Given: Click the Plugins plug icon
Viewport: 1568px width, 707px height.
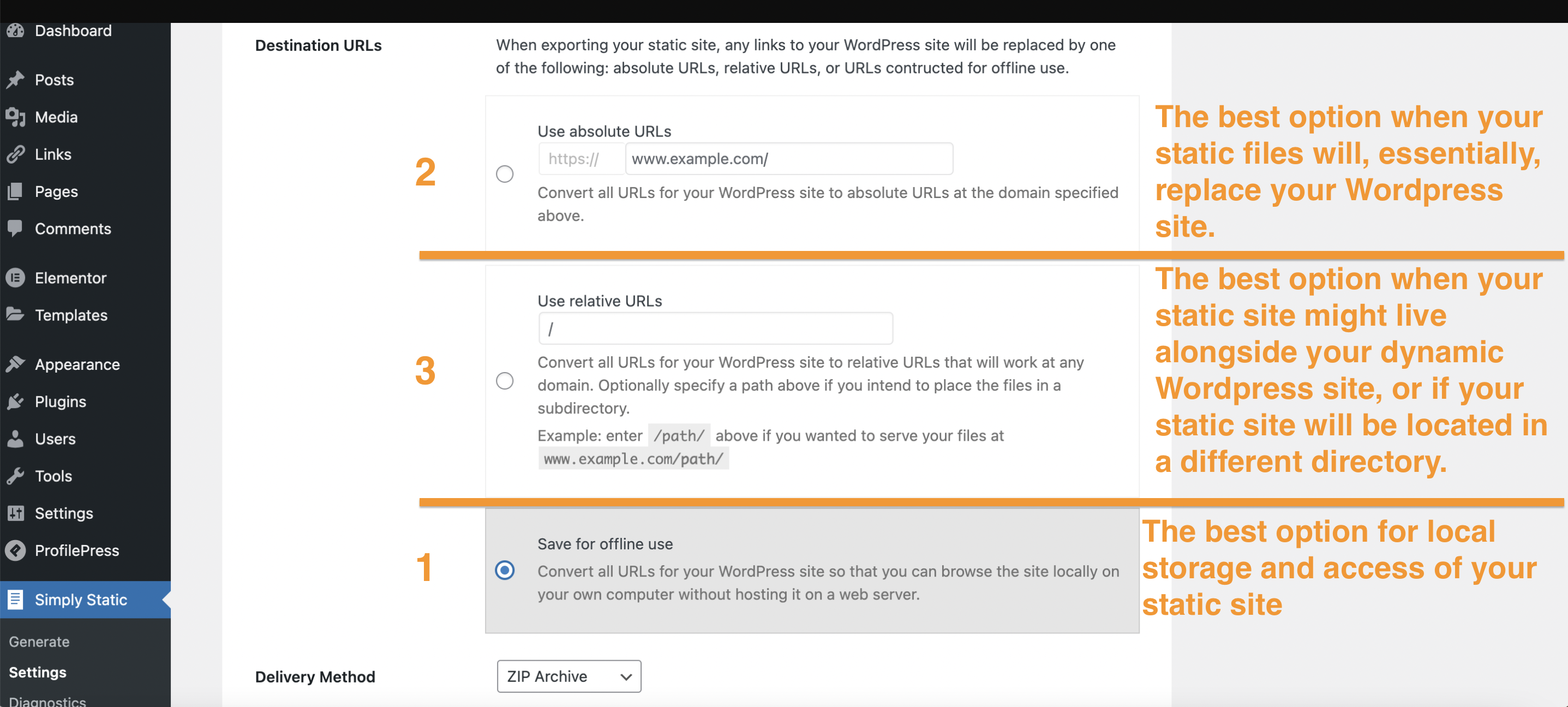Looking at the screenshot, I should (x=15, y=402).
